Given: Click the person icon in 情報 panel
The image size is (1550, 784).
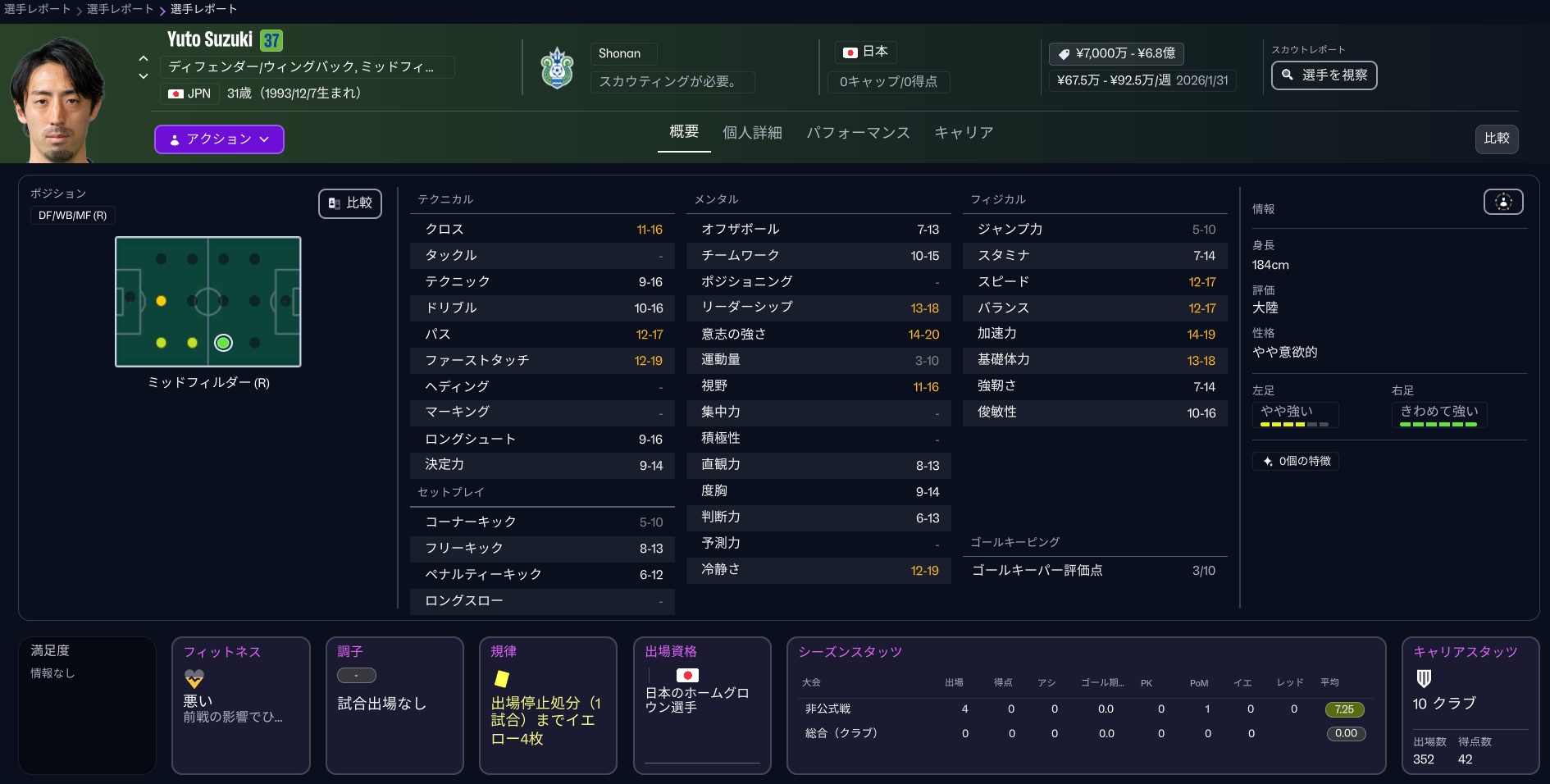Looking at the screenshot, I should click(x=1502, y=202).
